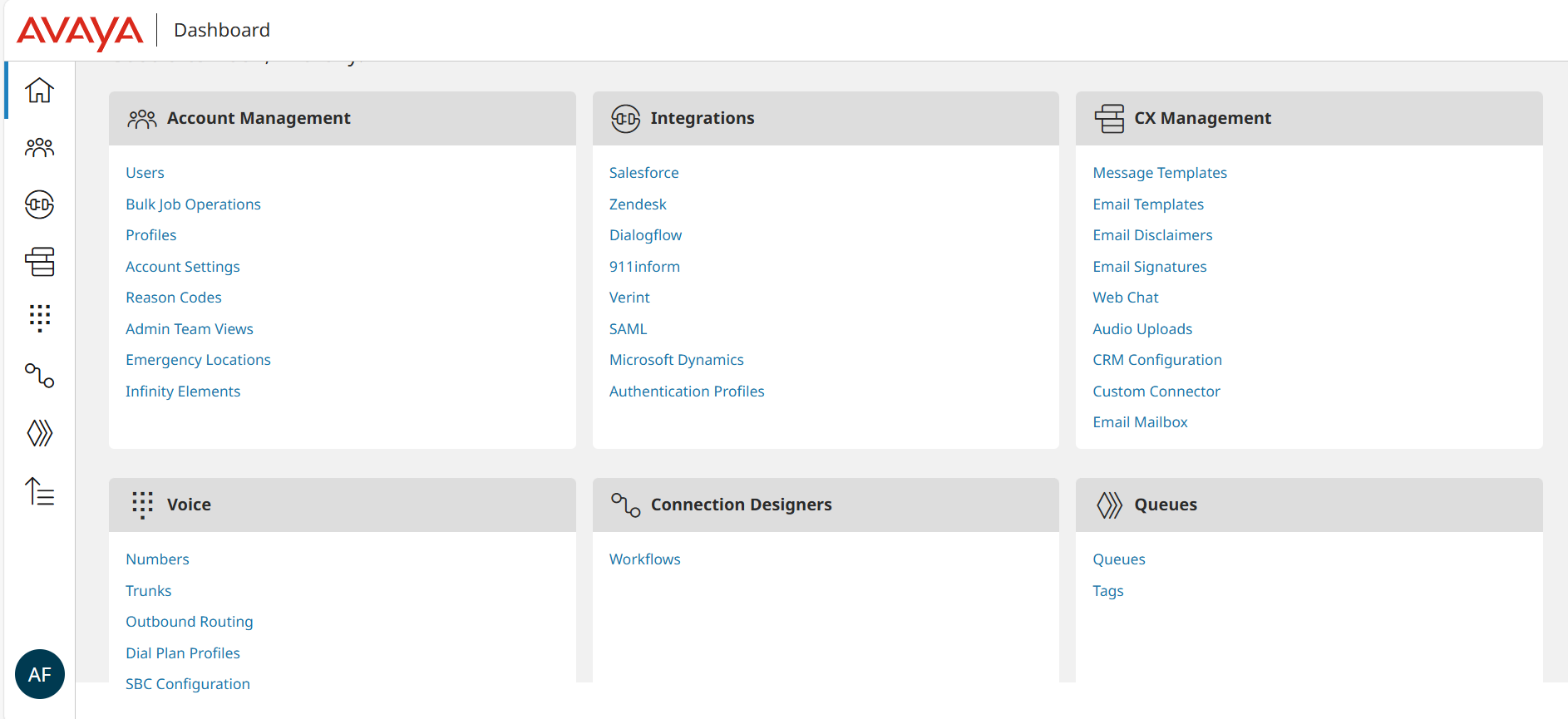1568x719 pixels.
Task: Click the Connection Designers card heading
Action: pyautogui.click(x=741, y=505)
